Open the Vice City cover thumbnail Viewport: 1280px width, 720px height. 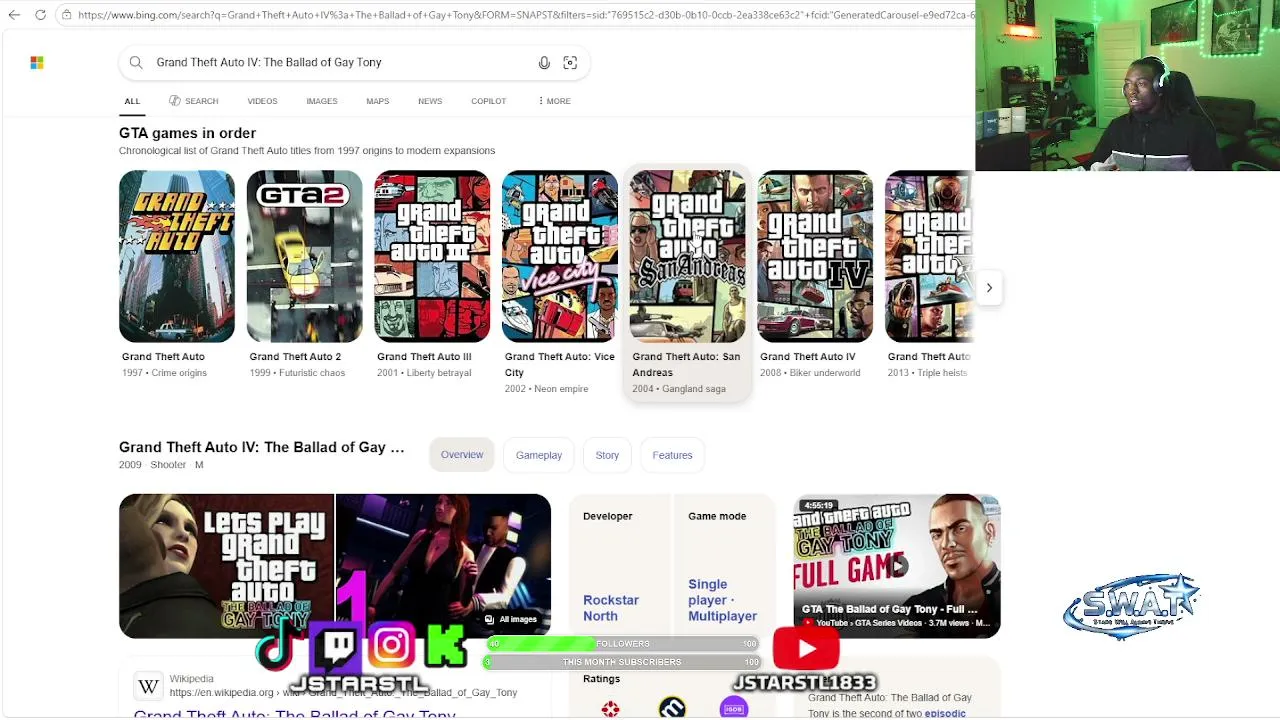point(560,256)
